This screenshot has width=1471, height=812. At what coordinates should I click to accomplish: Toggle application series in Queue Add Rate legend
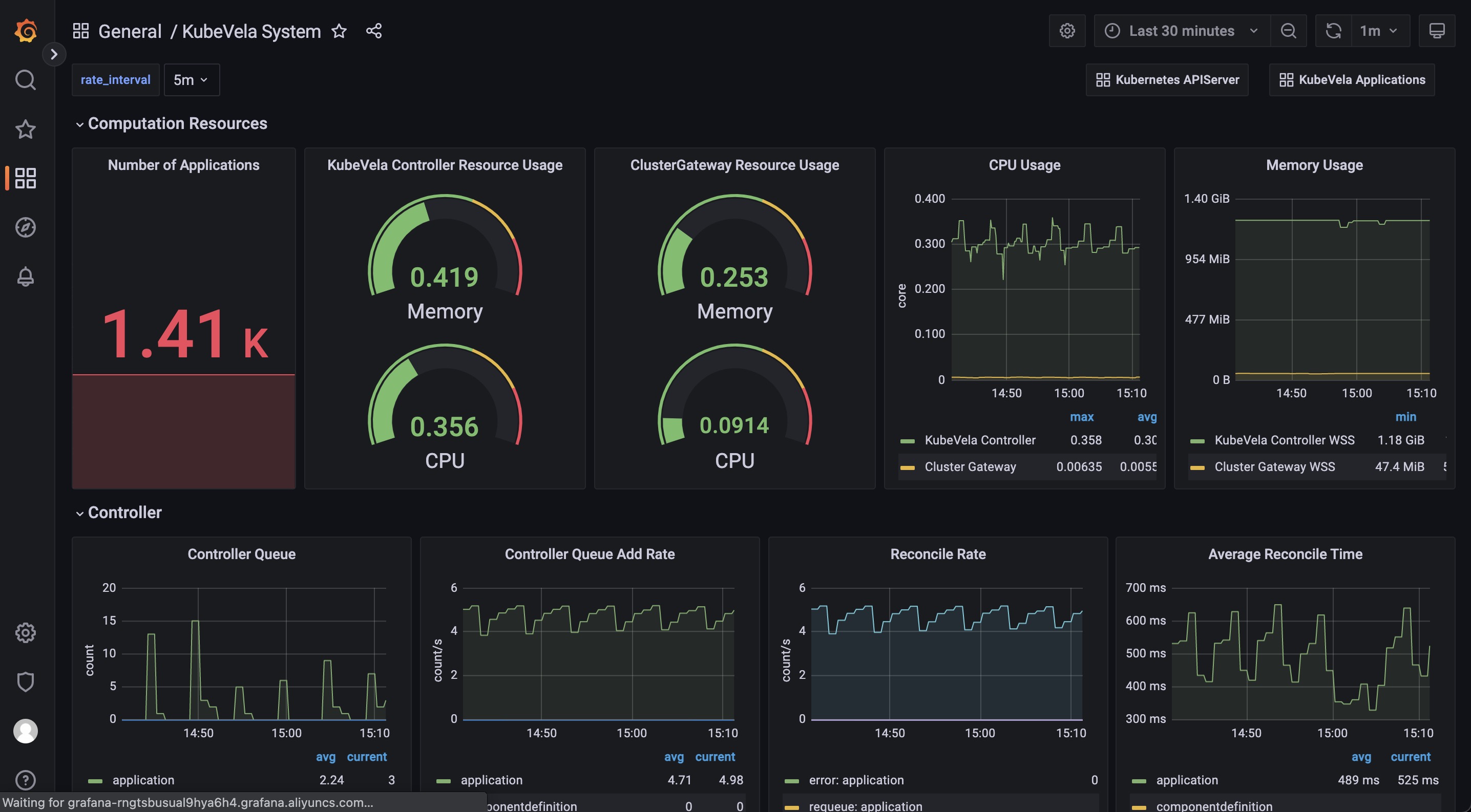point(492,780)
